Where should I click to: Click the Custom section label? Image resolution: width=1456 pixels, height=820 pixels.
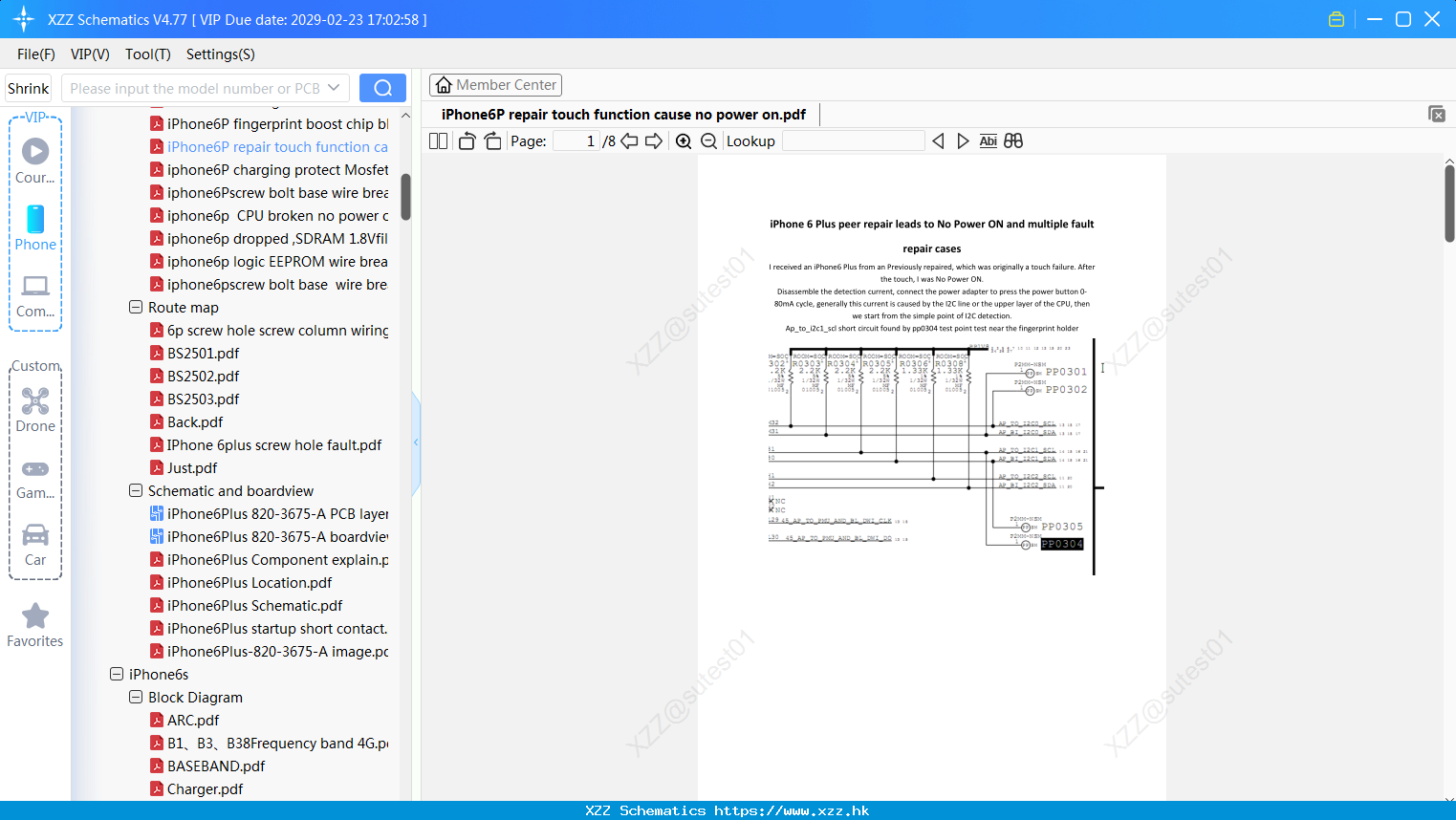[x=35, y=366]
